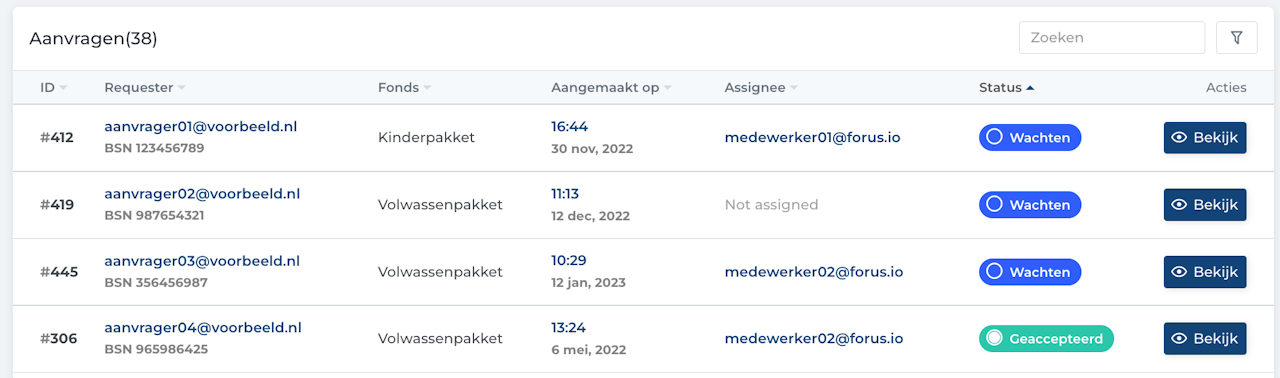Image resolution: width=1280 pixels, height=378 pixels.
Task: Open requester aanvrager04@voorbeeld.nl
Action: click(203, 328)
